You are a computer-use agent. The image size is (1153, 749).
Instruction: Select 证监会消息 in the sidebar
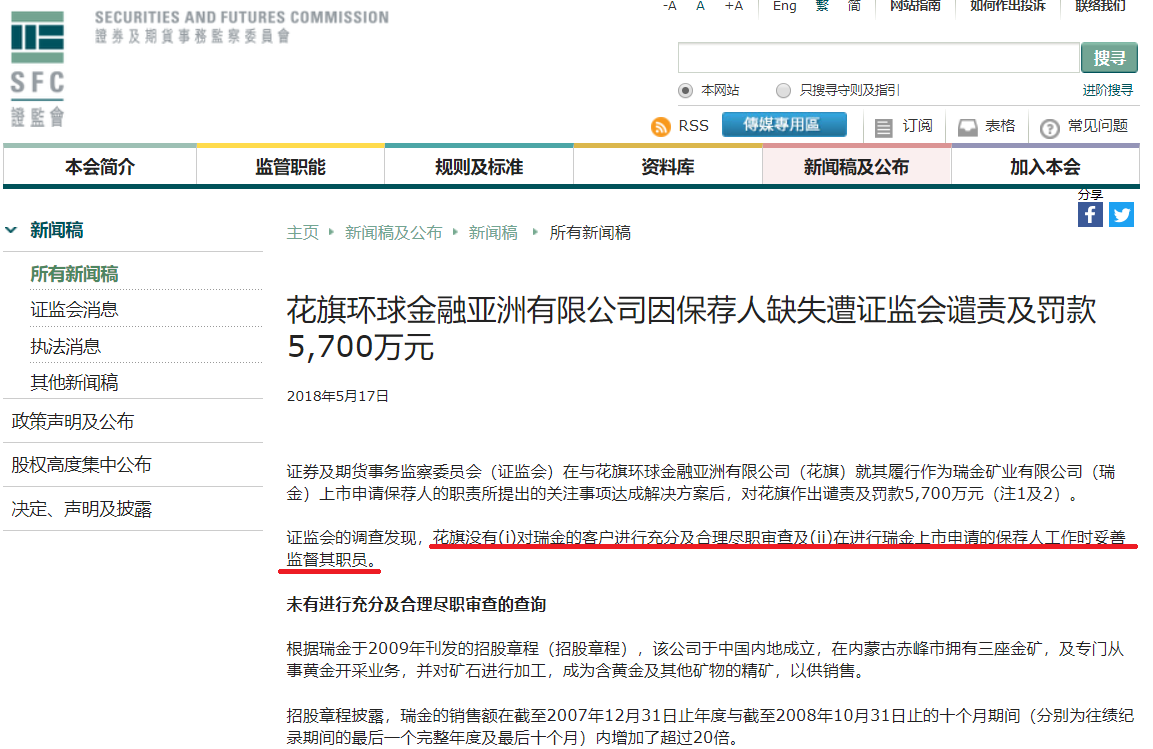click(74, 309)
